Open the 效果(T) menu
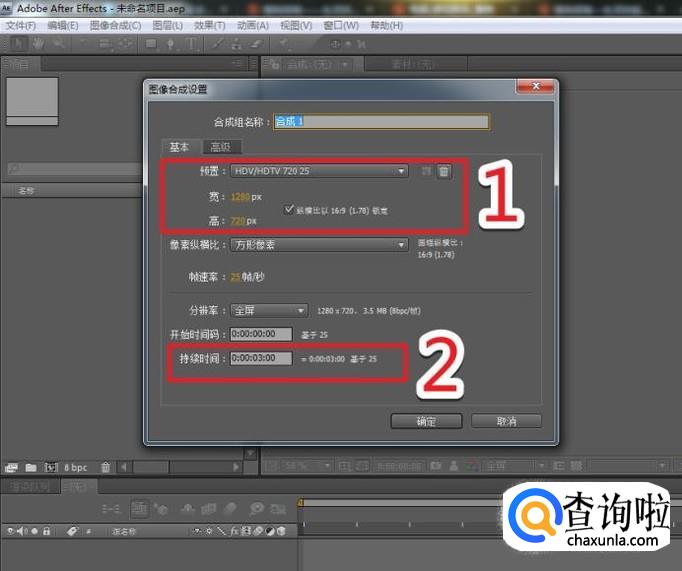The height and width of the screenshot is (571, 682). (210, 26)
